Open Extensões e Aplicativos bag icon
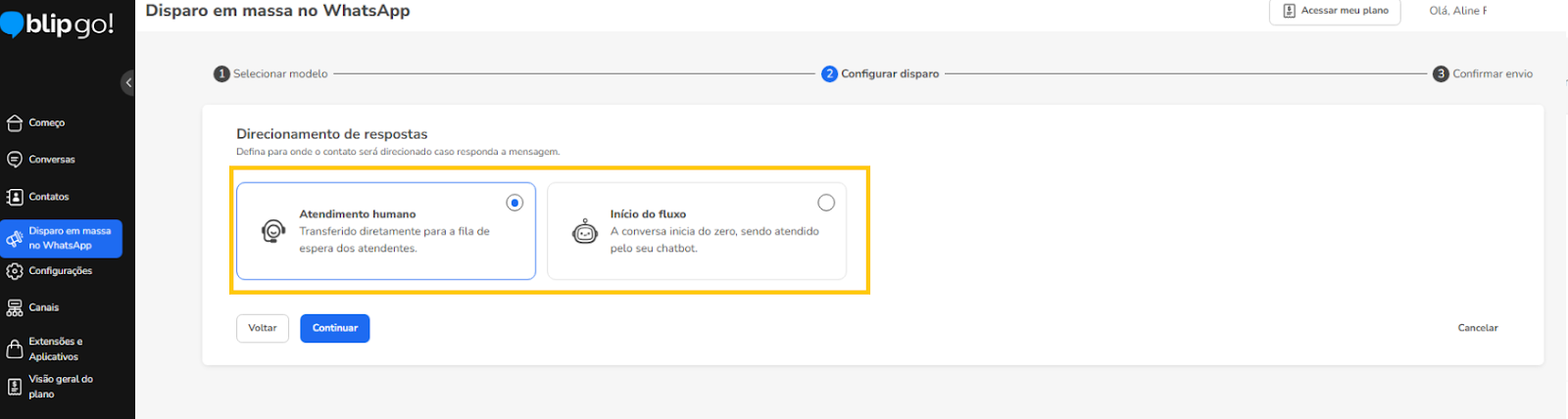This screenshot has width=1568, height=419. pyautogui.click(x=15, y=349)
